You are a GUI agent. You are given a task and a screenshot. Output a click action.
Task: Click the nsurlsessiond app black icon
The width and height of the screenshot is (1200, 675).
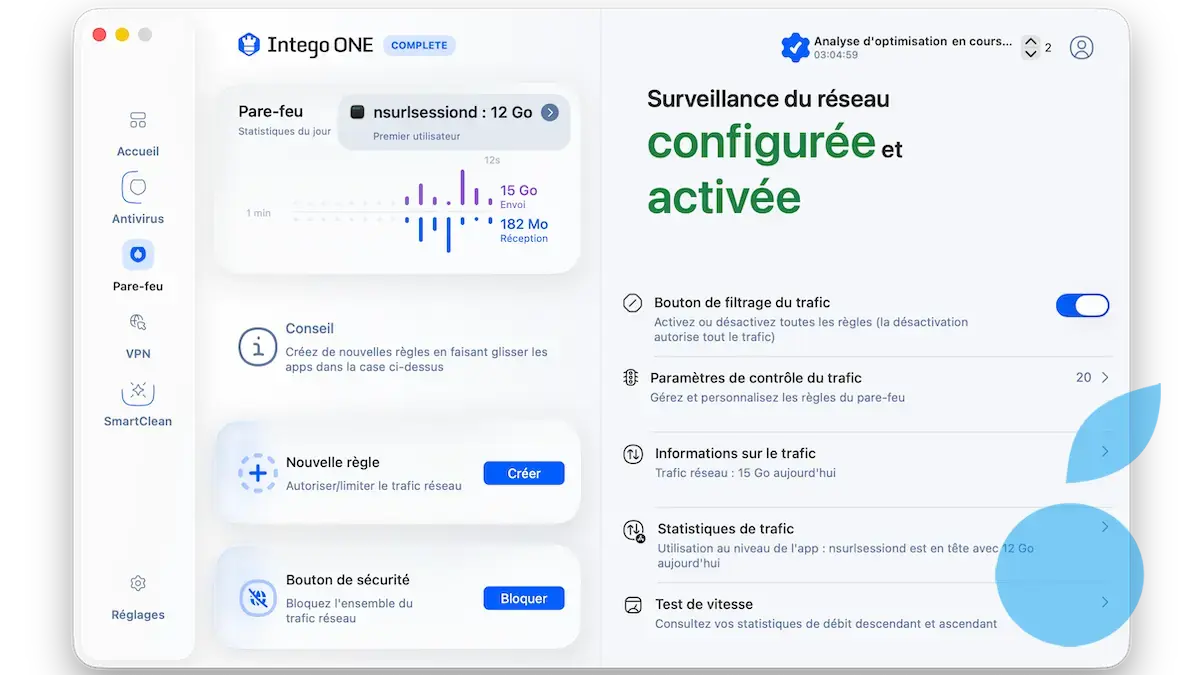point(357,113)
